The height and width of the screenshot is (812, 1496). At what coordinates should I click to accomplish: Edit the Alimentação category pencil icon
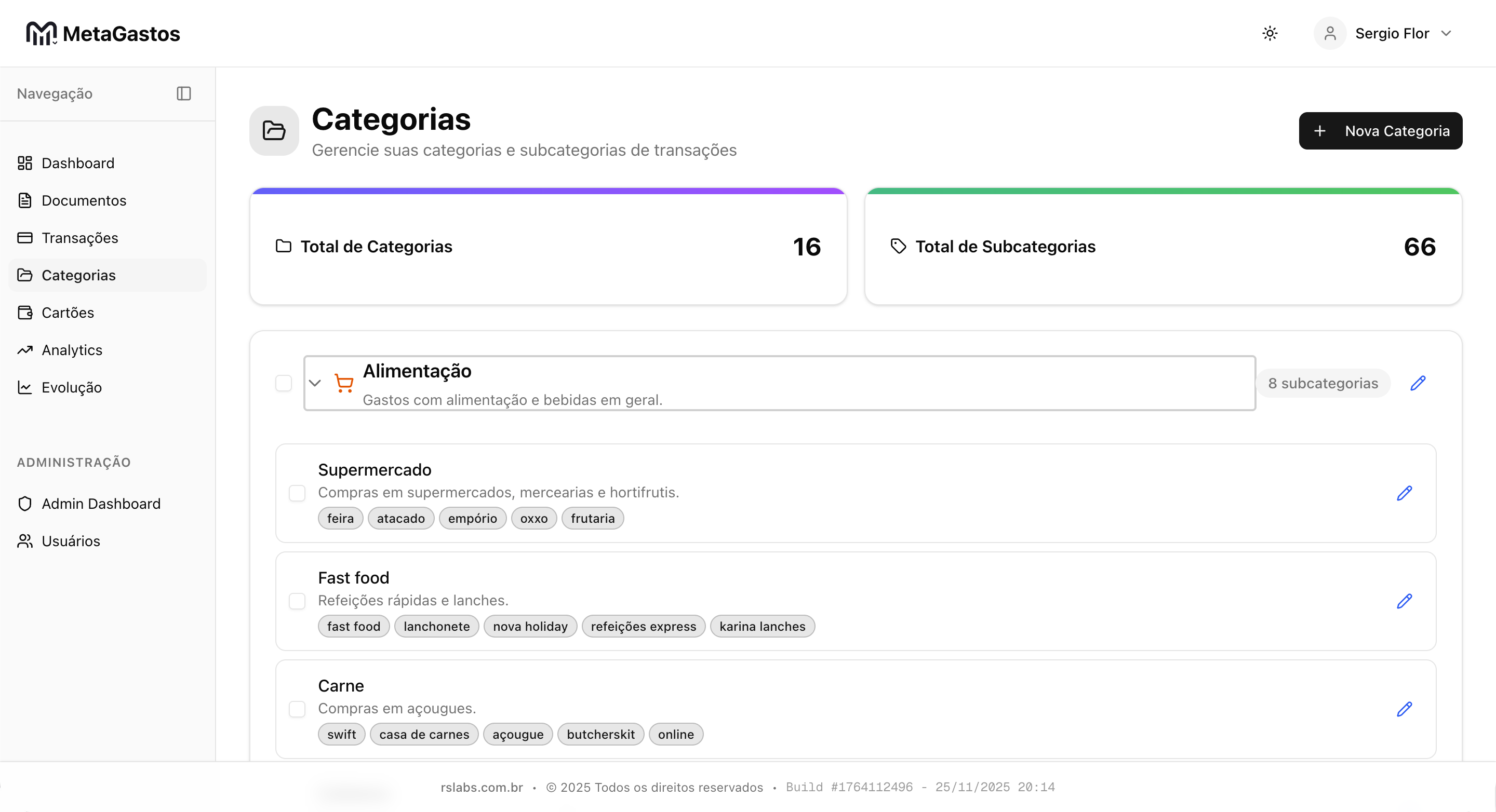point(1418,383)
